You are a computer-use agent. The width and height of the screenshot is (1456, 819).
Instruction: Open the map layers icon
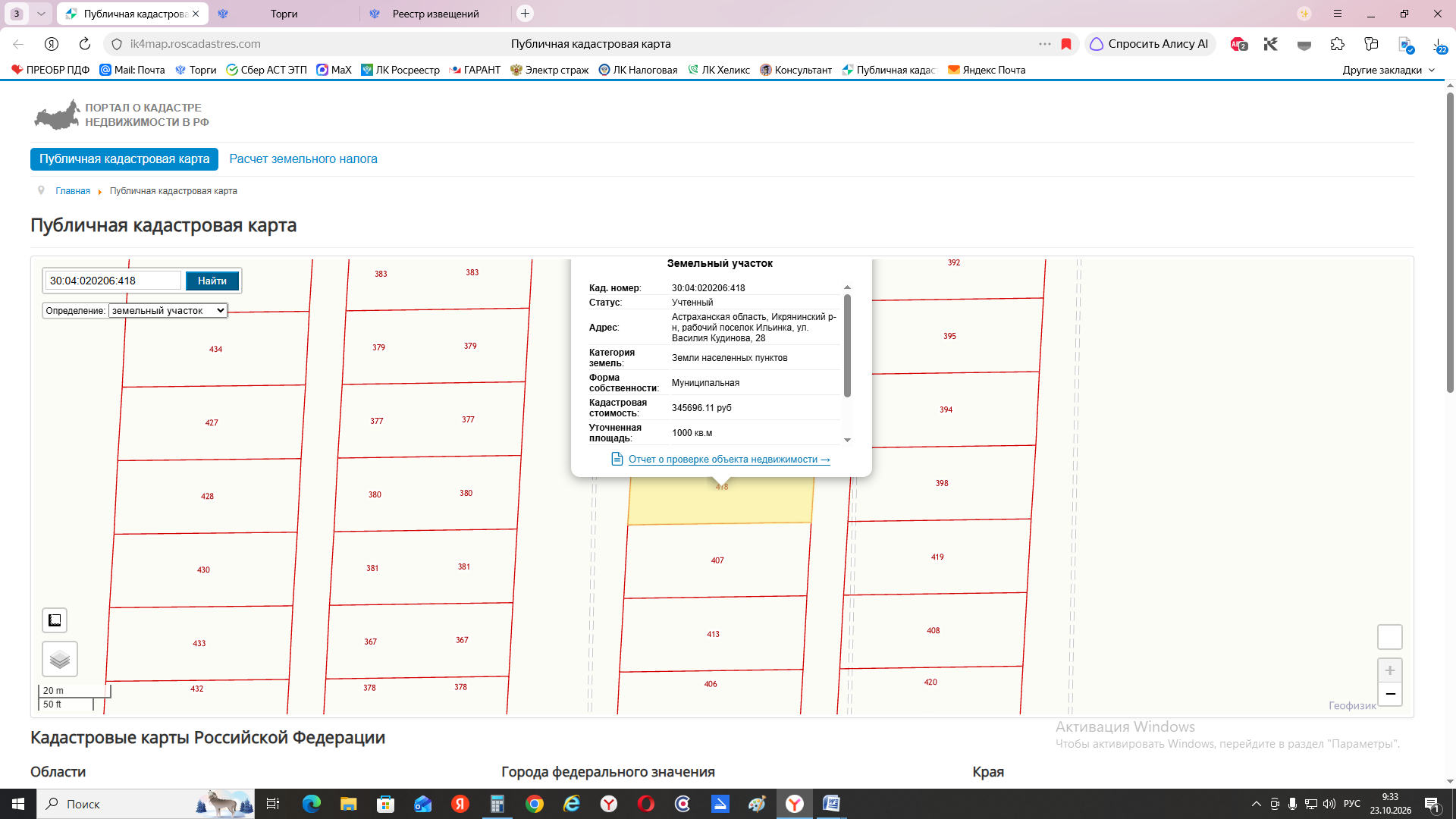[x=60, y=659]
